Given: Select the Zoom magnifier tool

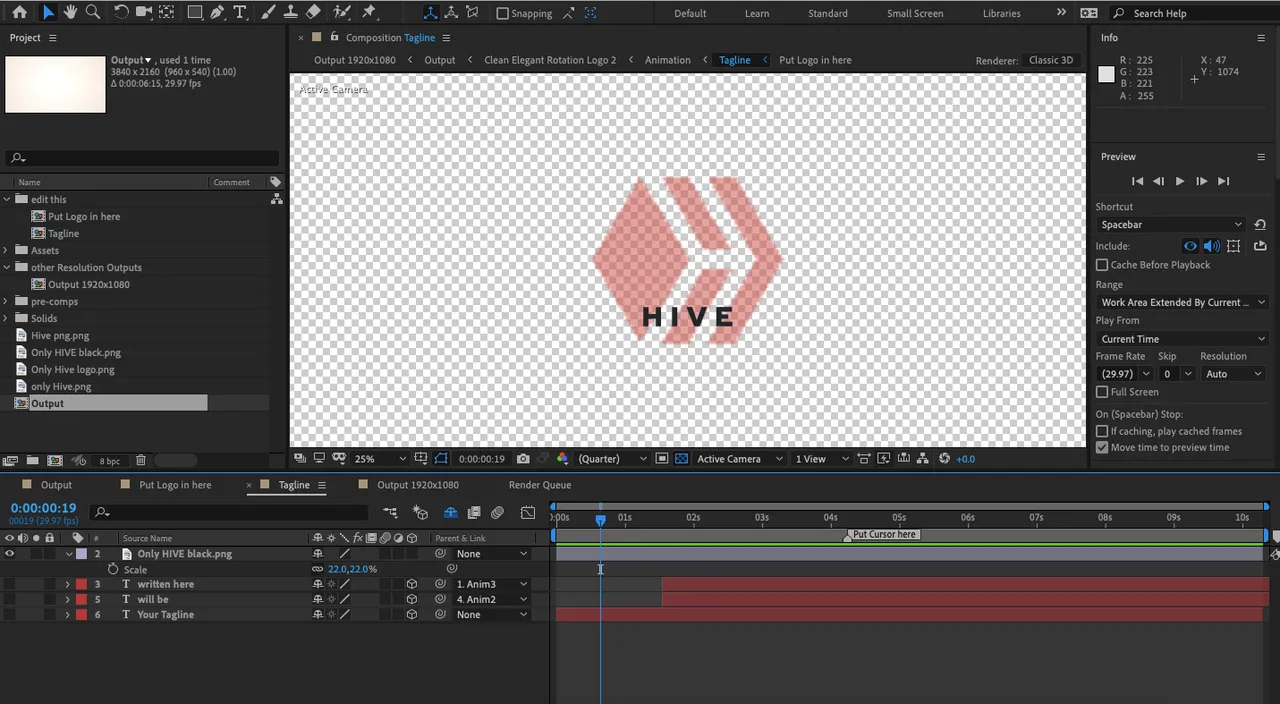Looking at the screenshot, I should [x=93, y=13].
